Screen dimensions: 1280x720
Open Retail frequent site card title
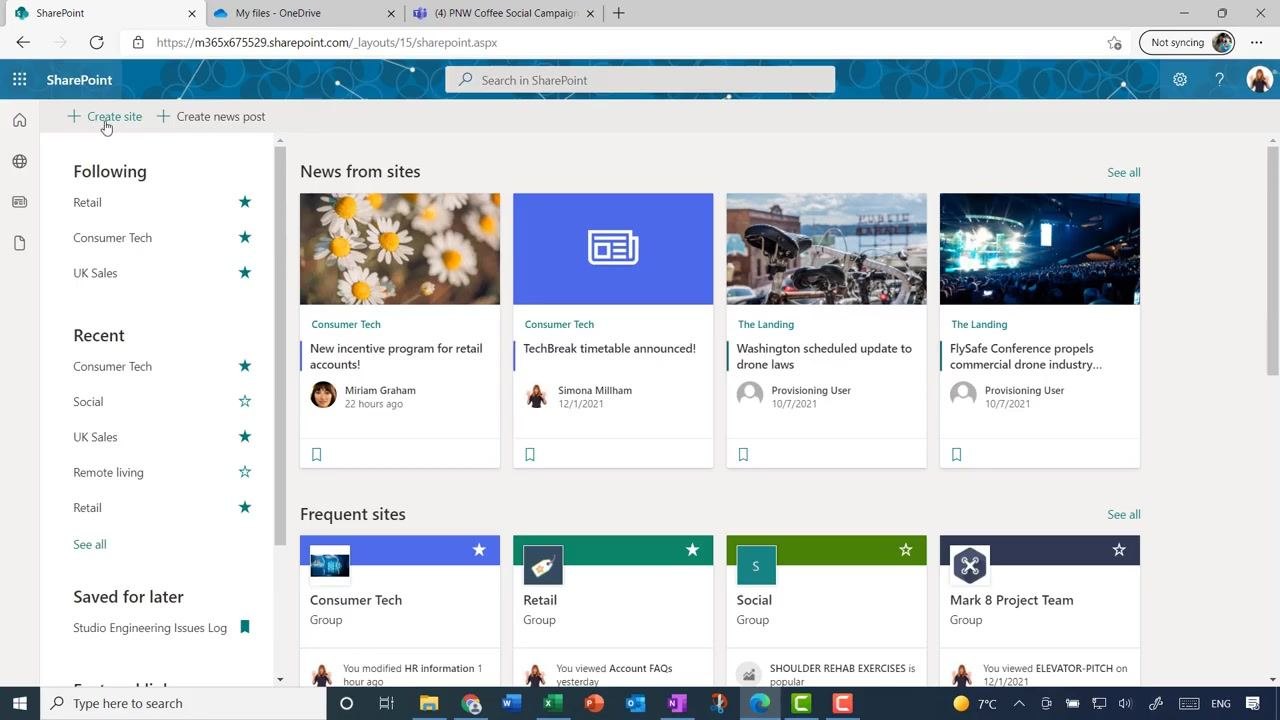[540, 600]
